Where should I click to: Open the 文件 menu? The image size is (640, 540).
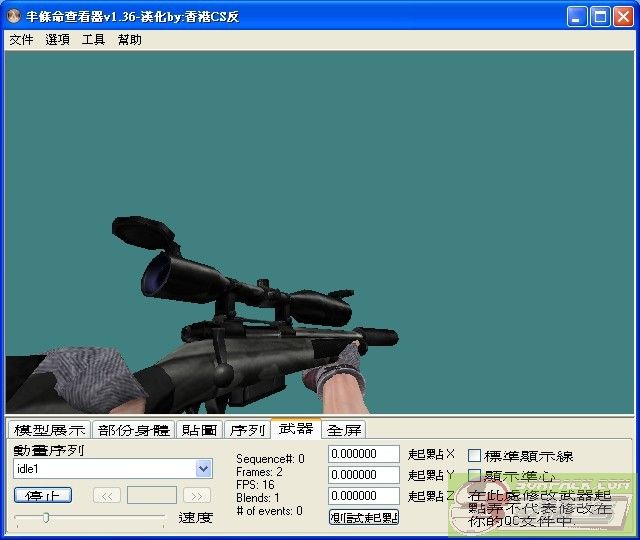[21, 40]
